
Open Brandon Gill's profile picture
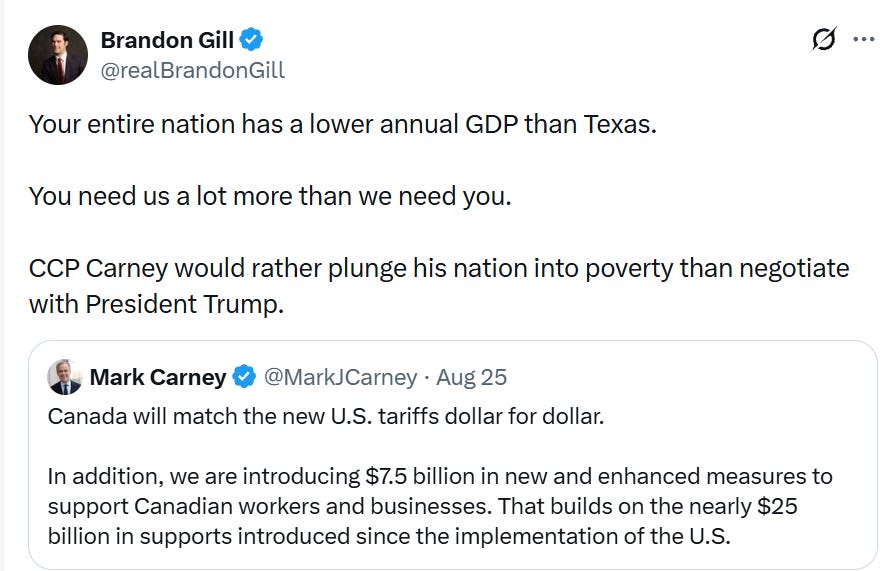58,55
